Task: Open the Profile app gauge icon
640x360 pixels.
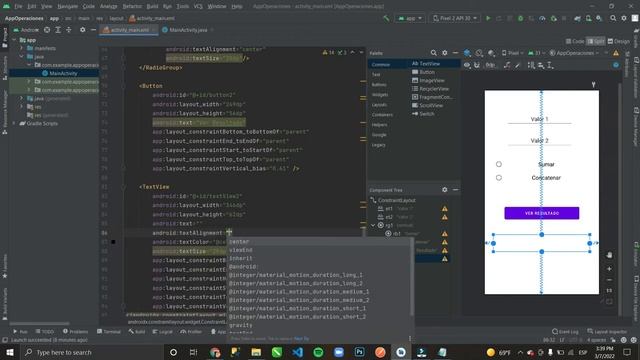Action: [542, 18]
